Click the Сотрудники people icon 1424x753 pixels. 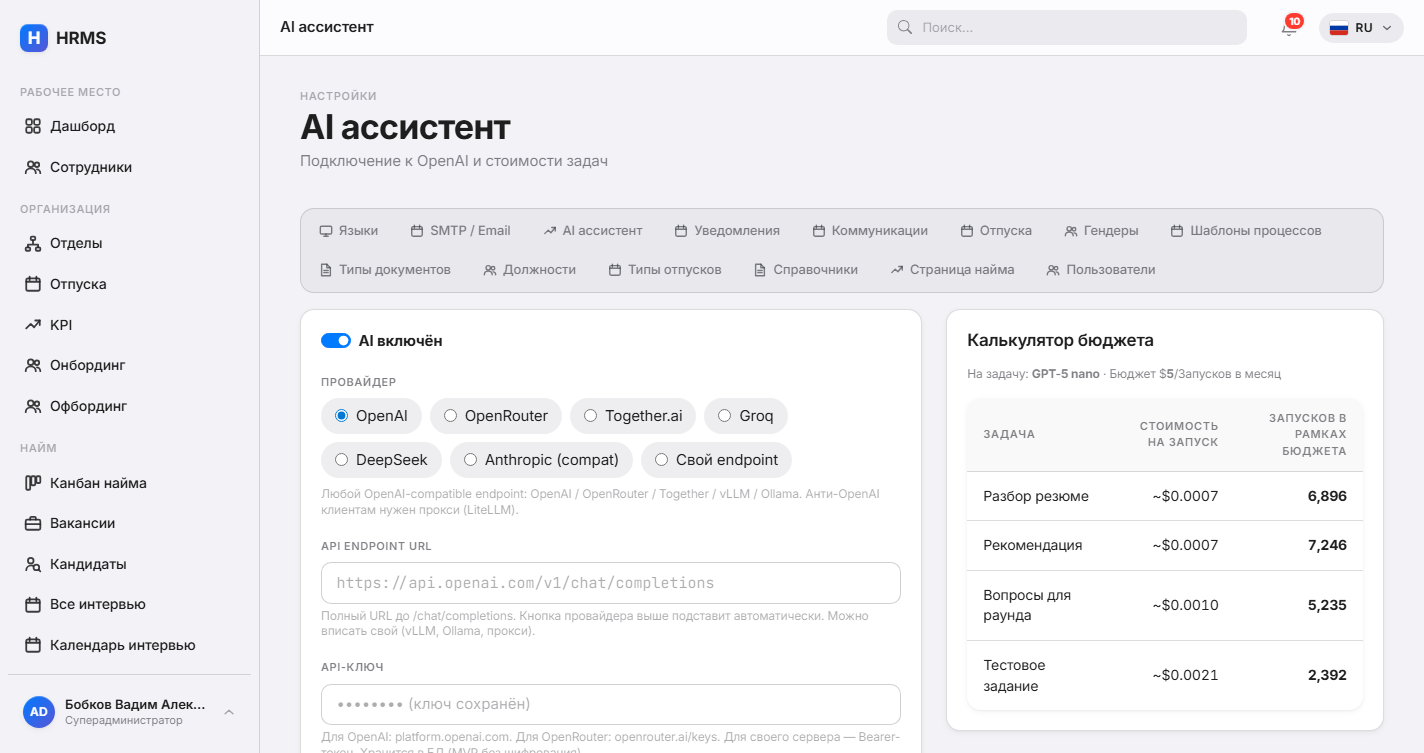(33, 167)
